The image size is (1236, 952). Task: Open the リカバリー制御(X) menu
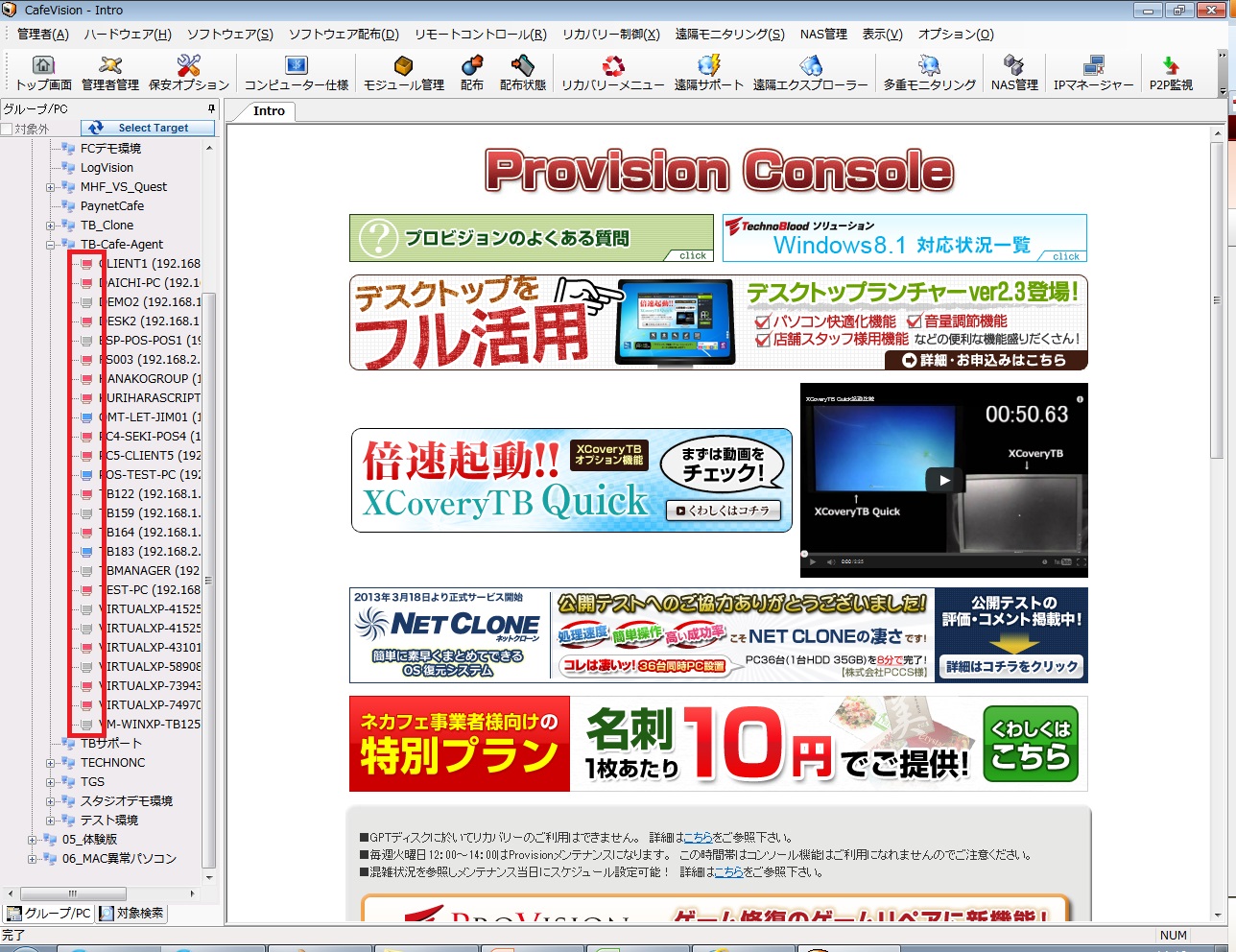611,34
